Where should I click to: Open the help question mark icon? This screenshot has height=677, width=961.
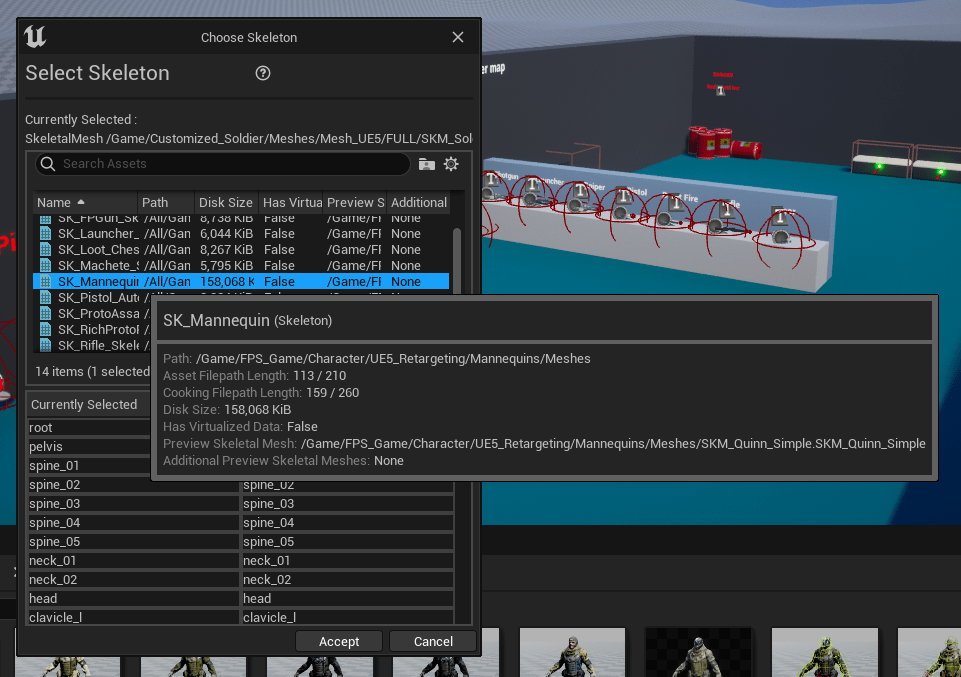[263, 73]
